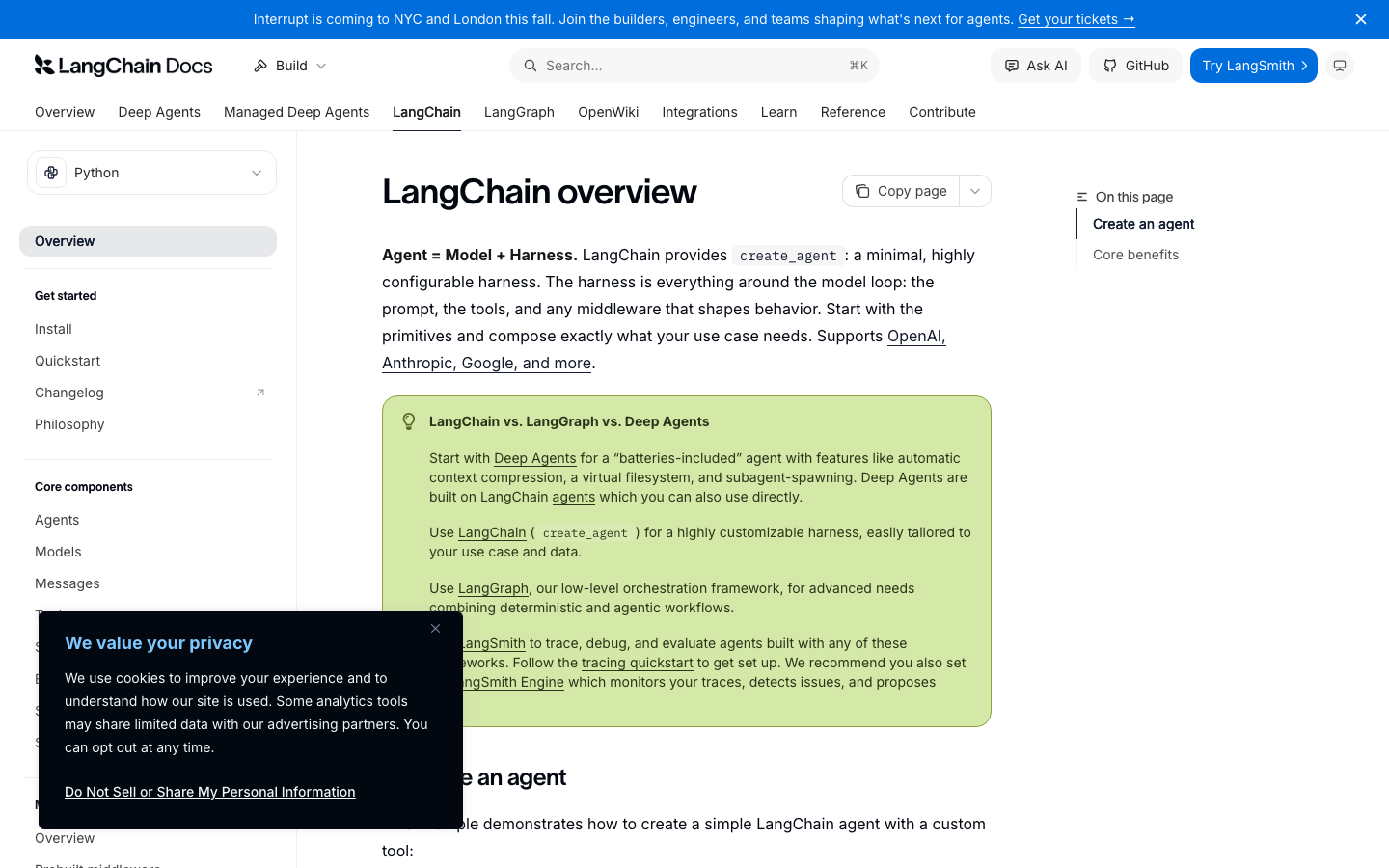Open the Agents sidebar page

click(x=148, y=520)
